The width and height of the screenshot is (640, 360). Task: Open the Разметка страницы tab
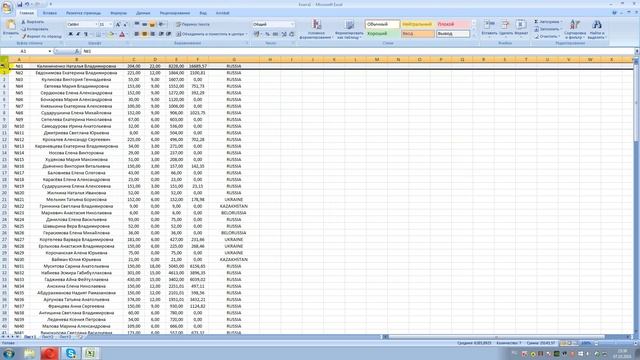83,13
